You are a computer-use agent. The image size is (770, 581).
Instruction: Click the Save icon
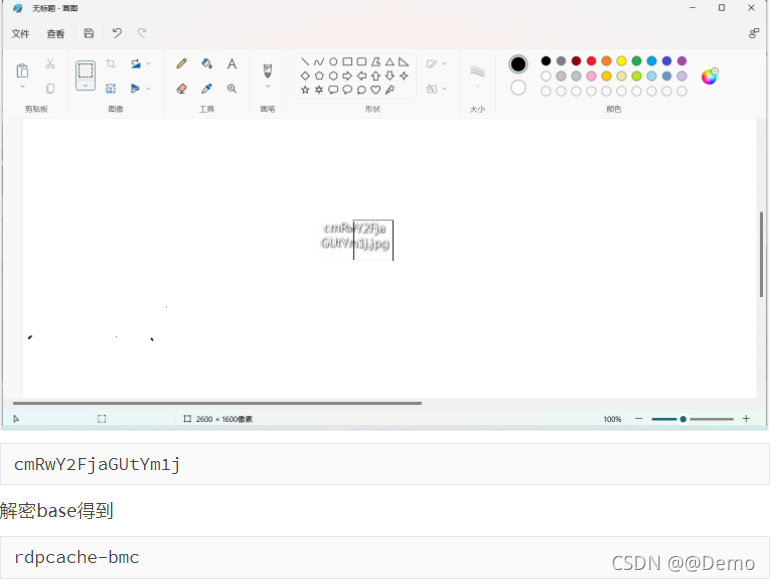(x=89, y=33)
